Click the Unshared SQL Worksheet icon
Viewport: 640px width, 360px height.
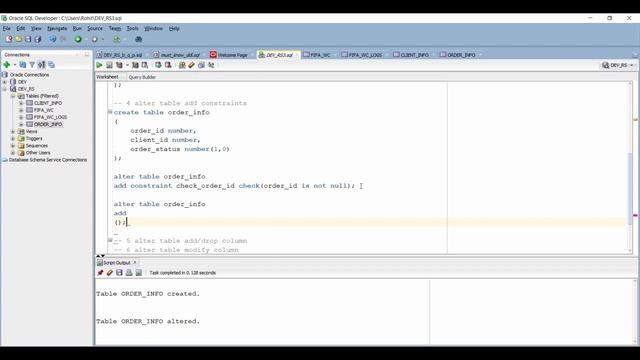[182, 65]
